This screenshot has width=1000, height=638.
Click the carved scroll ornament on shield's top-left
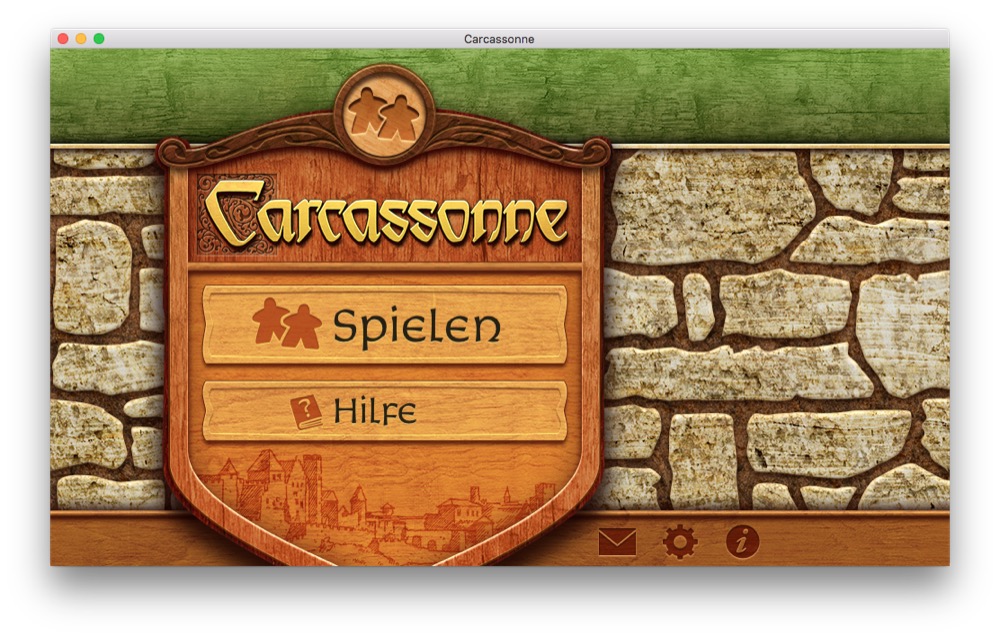point(180,153)
